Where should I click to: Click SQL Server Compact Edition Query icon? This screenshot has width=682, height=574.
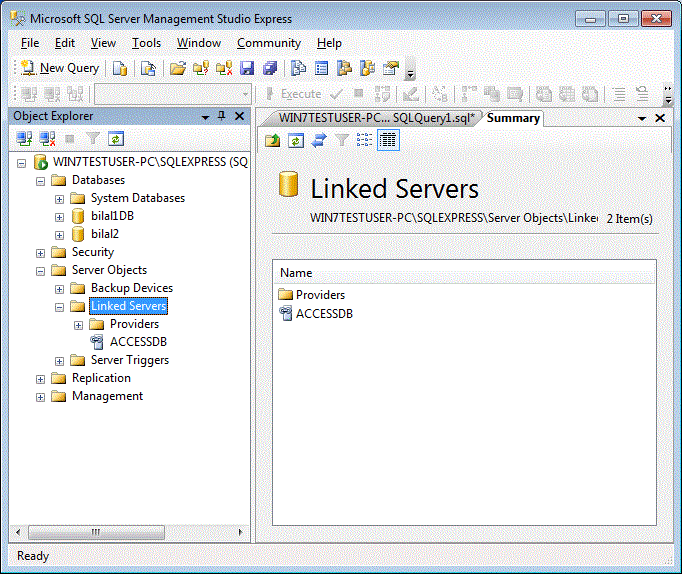point(148,68)
